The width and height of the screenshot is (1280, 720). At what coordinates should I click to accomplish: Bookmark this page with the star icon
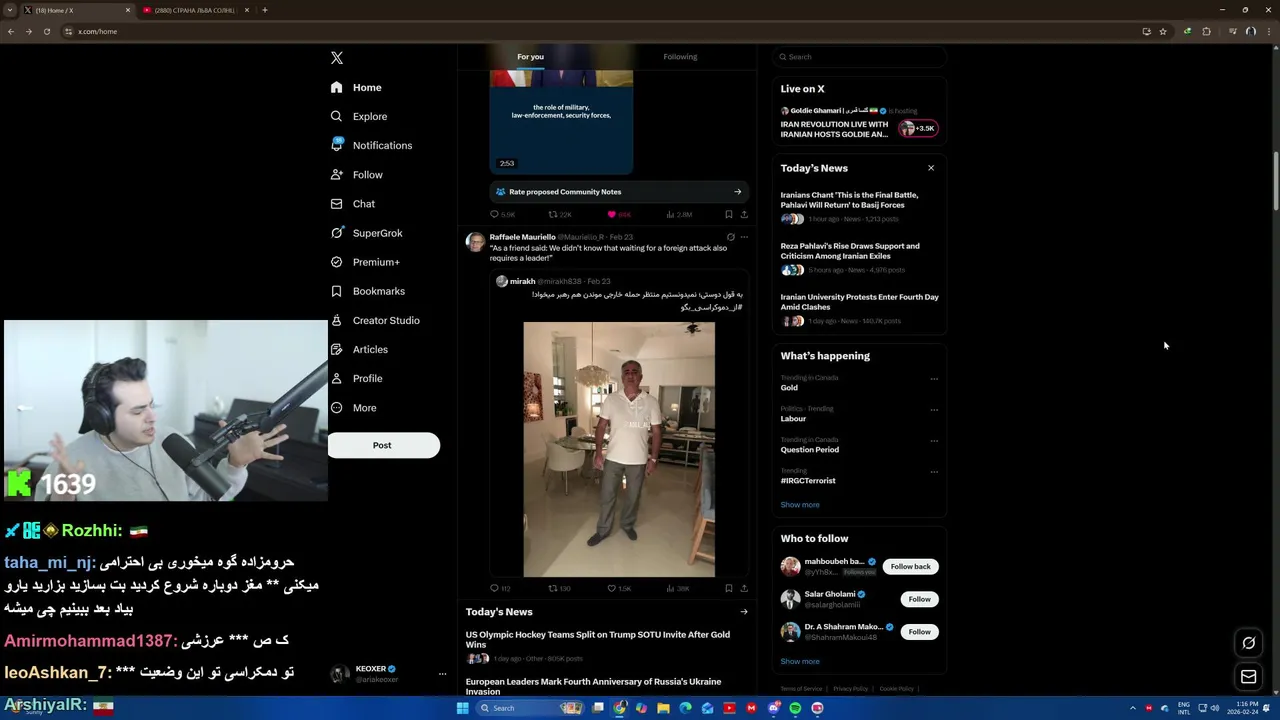pos(1163,31)
